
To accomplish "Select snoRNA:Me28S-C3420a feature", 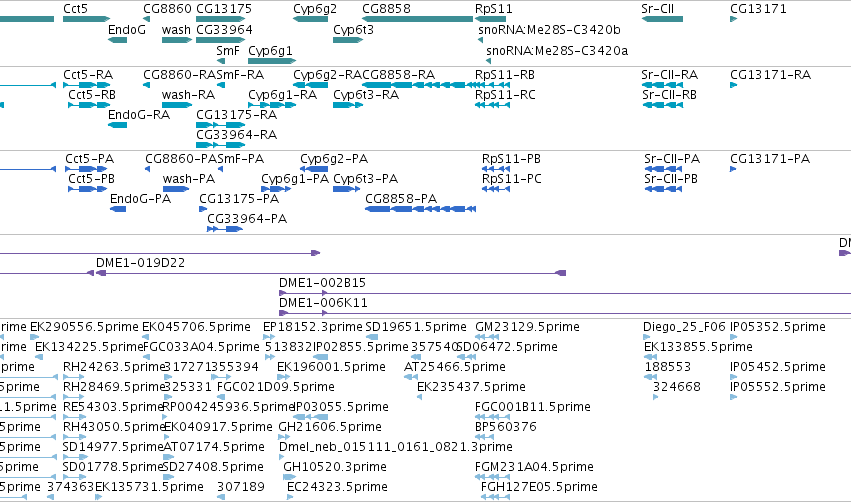I will click(488, 61).
